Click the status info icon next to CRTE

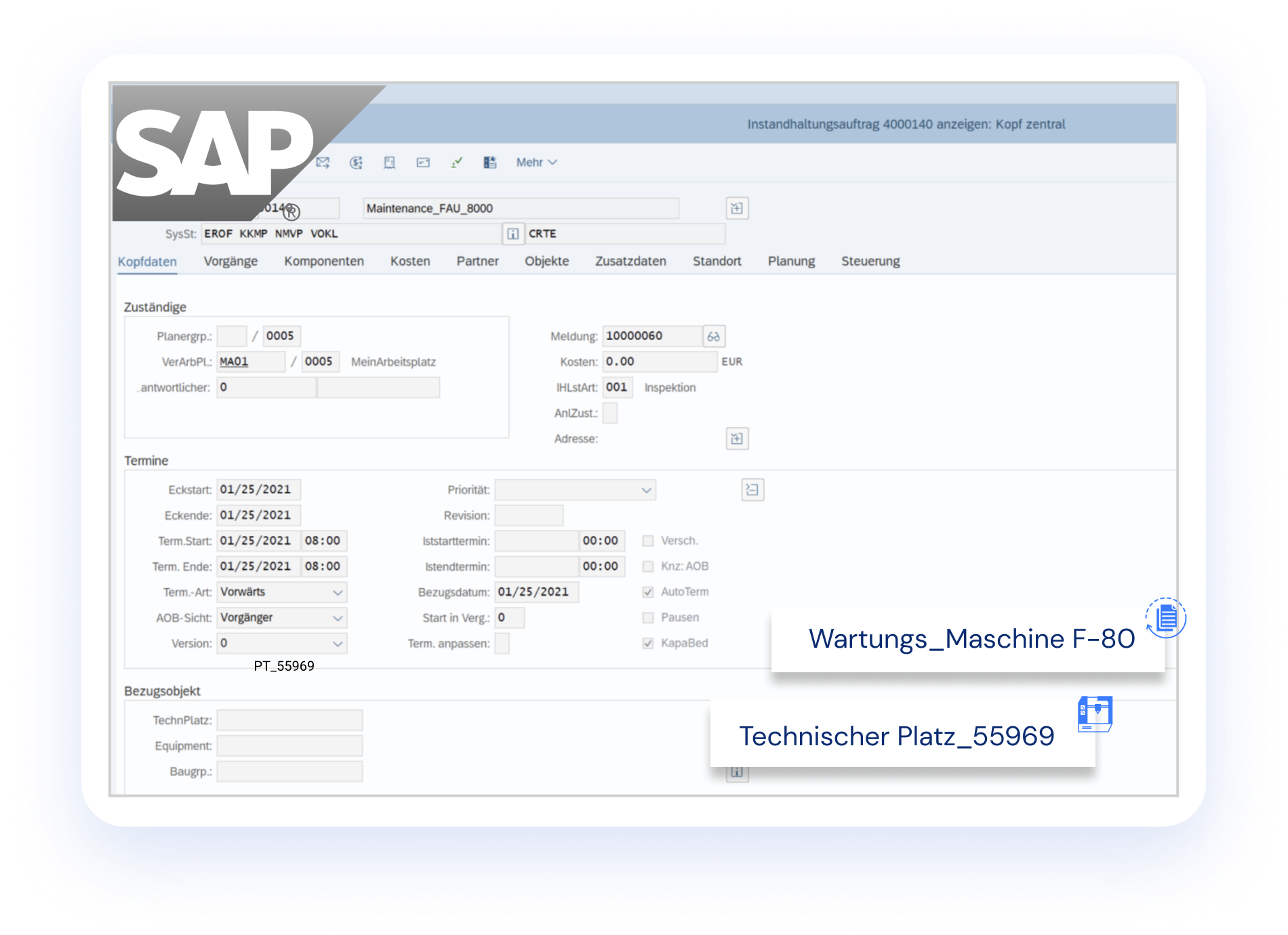[513, 234]
